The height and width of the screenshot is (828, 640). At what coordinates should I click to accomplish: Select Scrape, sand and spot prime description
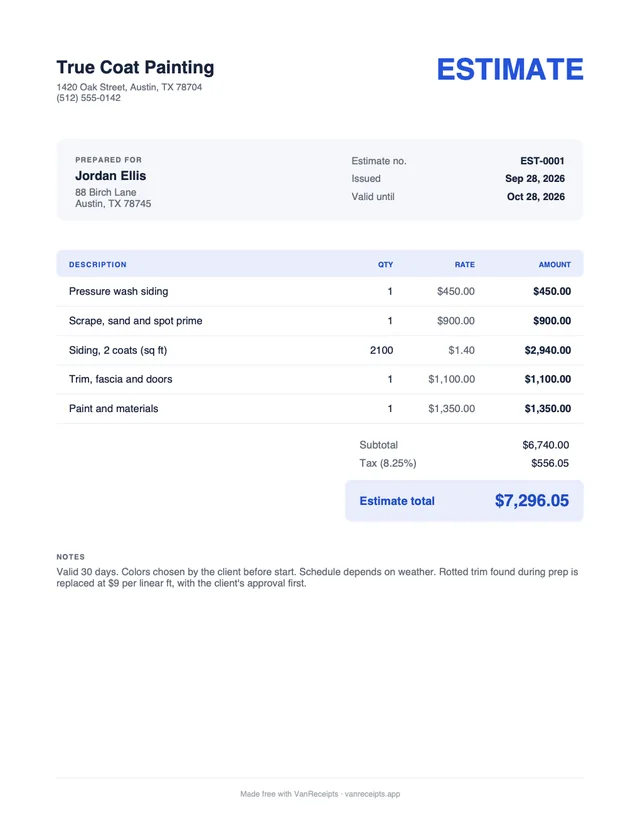tap(136, 321)
